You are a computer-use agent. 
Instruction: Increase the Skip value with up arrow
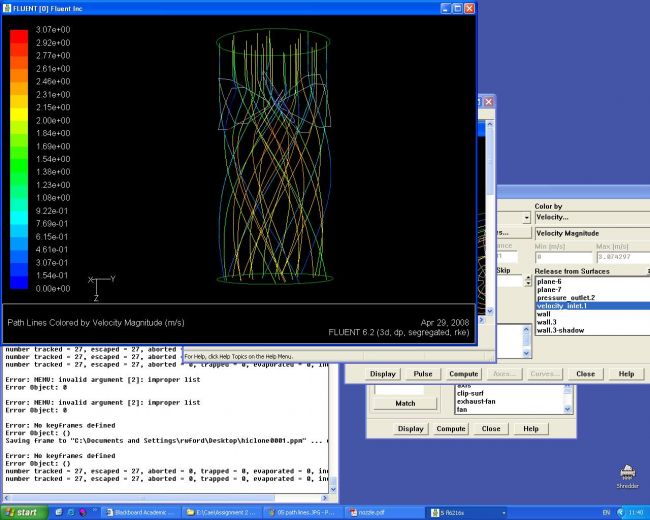528,278
